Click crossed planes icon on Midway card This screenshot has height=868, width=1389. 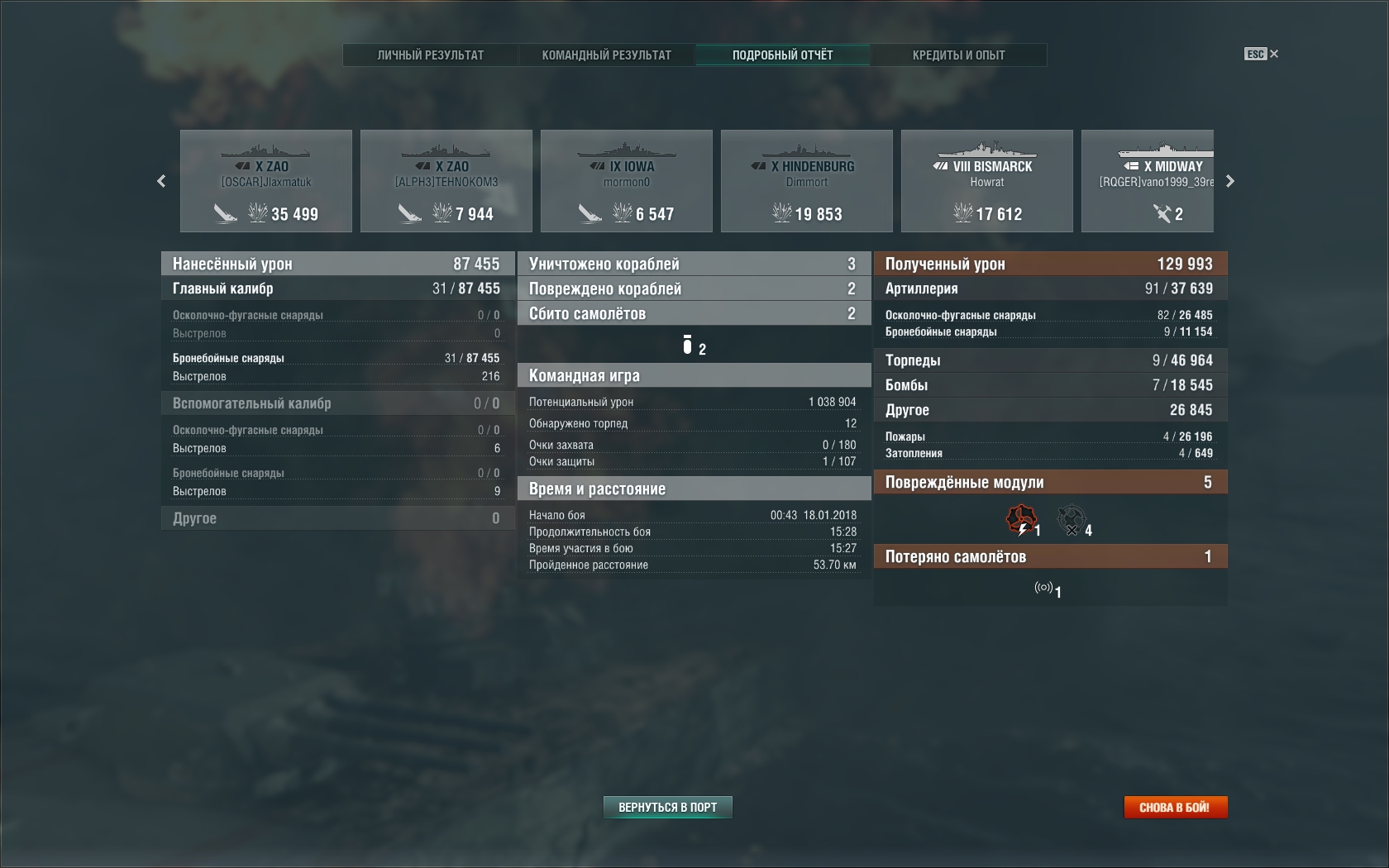click(x=1162, y=213)
